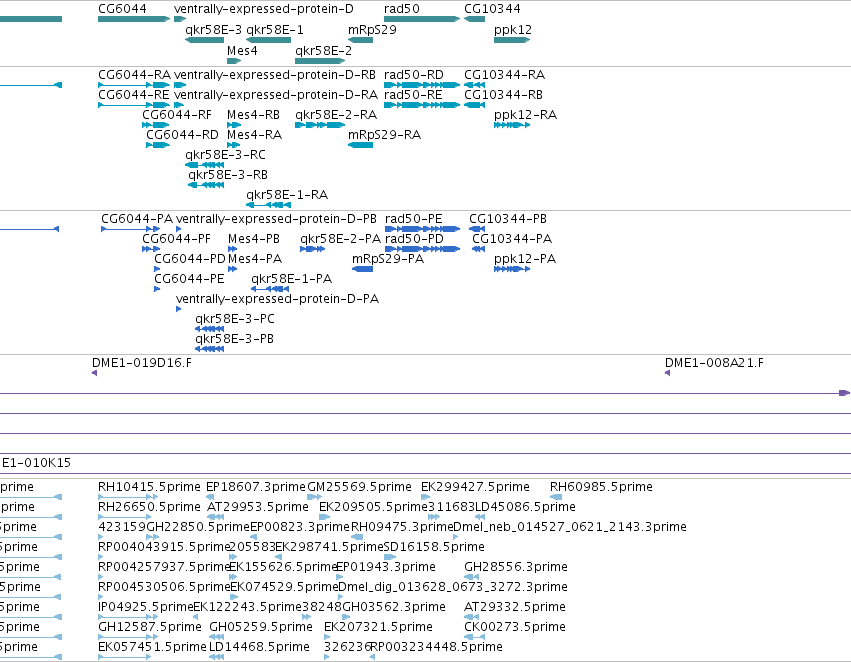851x662 pixels.
Task: Click the Mes4-RB transcript label
Action: 253,115
